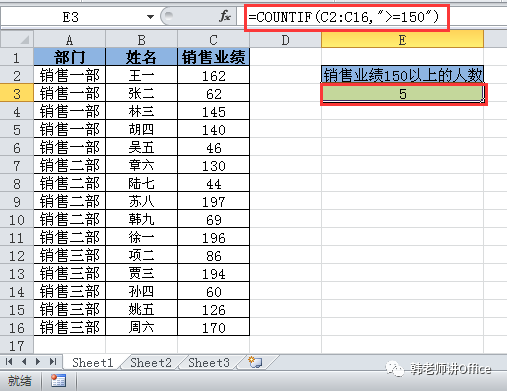This screenshot has width=507, height=391.
Task: Select the cell with name 贾三
Action: click(141, 273)
